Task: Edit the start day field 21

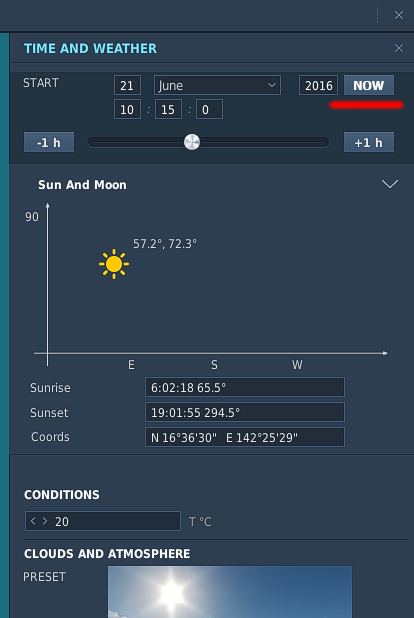Action: 127,85
